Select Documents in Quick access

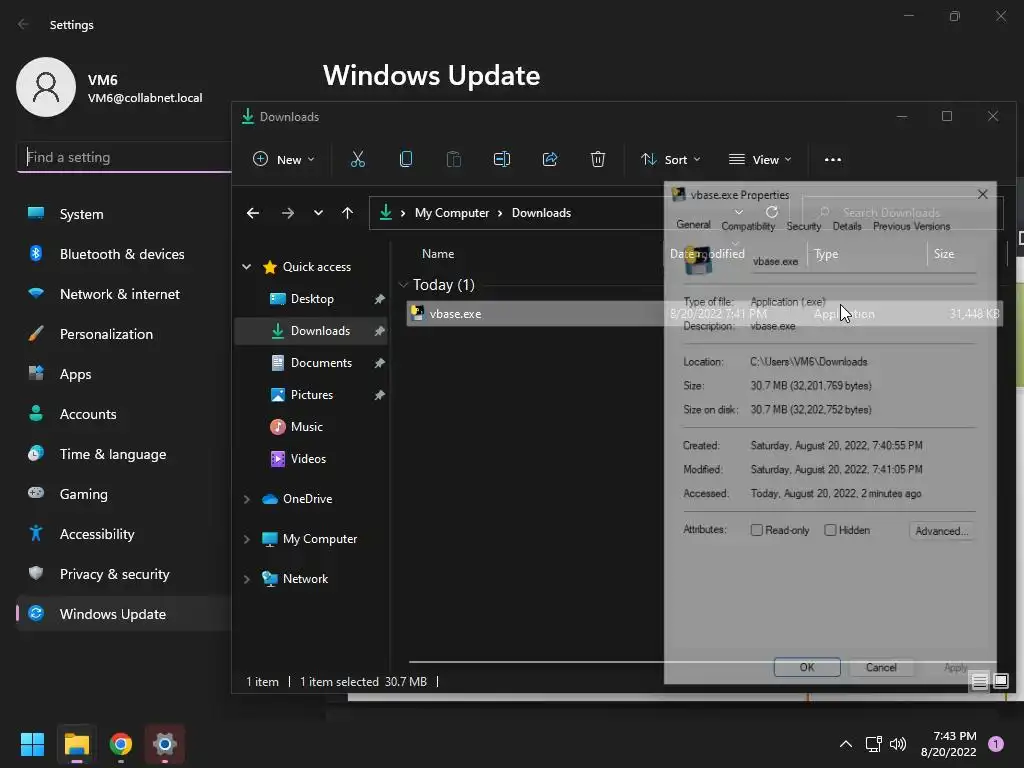(321, 362)
